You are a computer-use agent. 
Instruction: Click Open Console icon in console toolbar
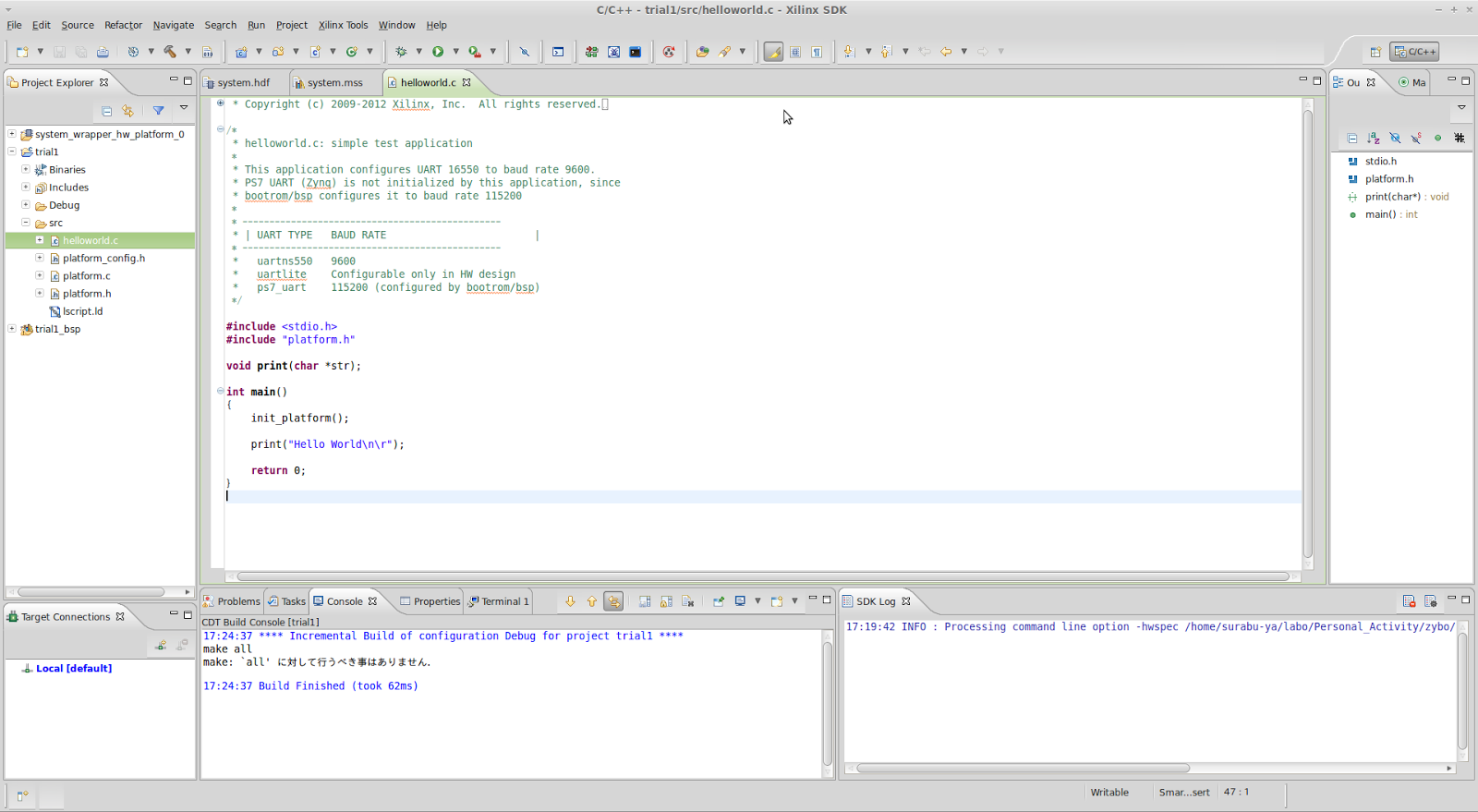coord(777,601)
